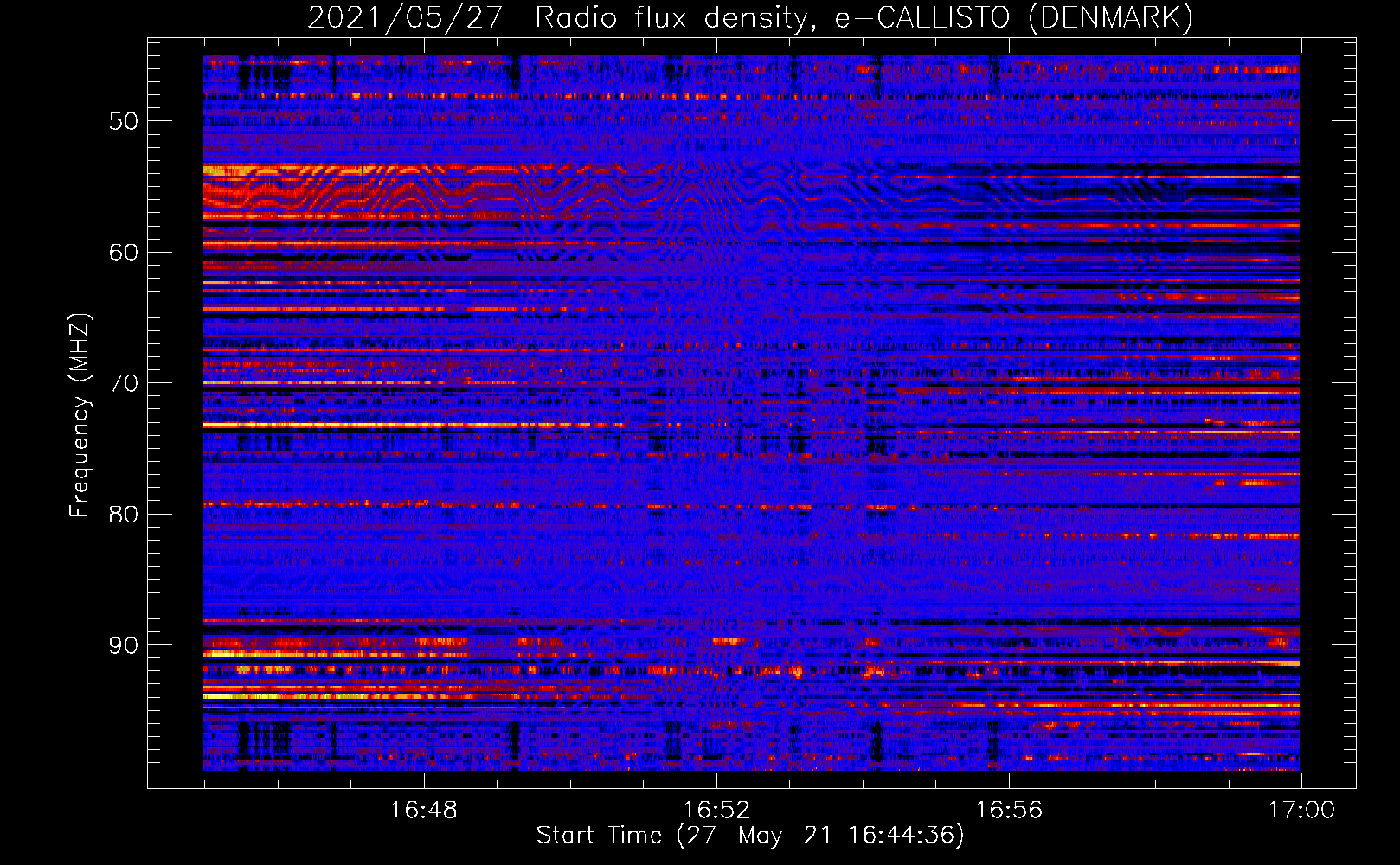This screenshot has width=1400, height=865.
Task: Click the 17:00 time tick label
Action: tap(1301, 811)
